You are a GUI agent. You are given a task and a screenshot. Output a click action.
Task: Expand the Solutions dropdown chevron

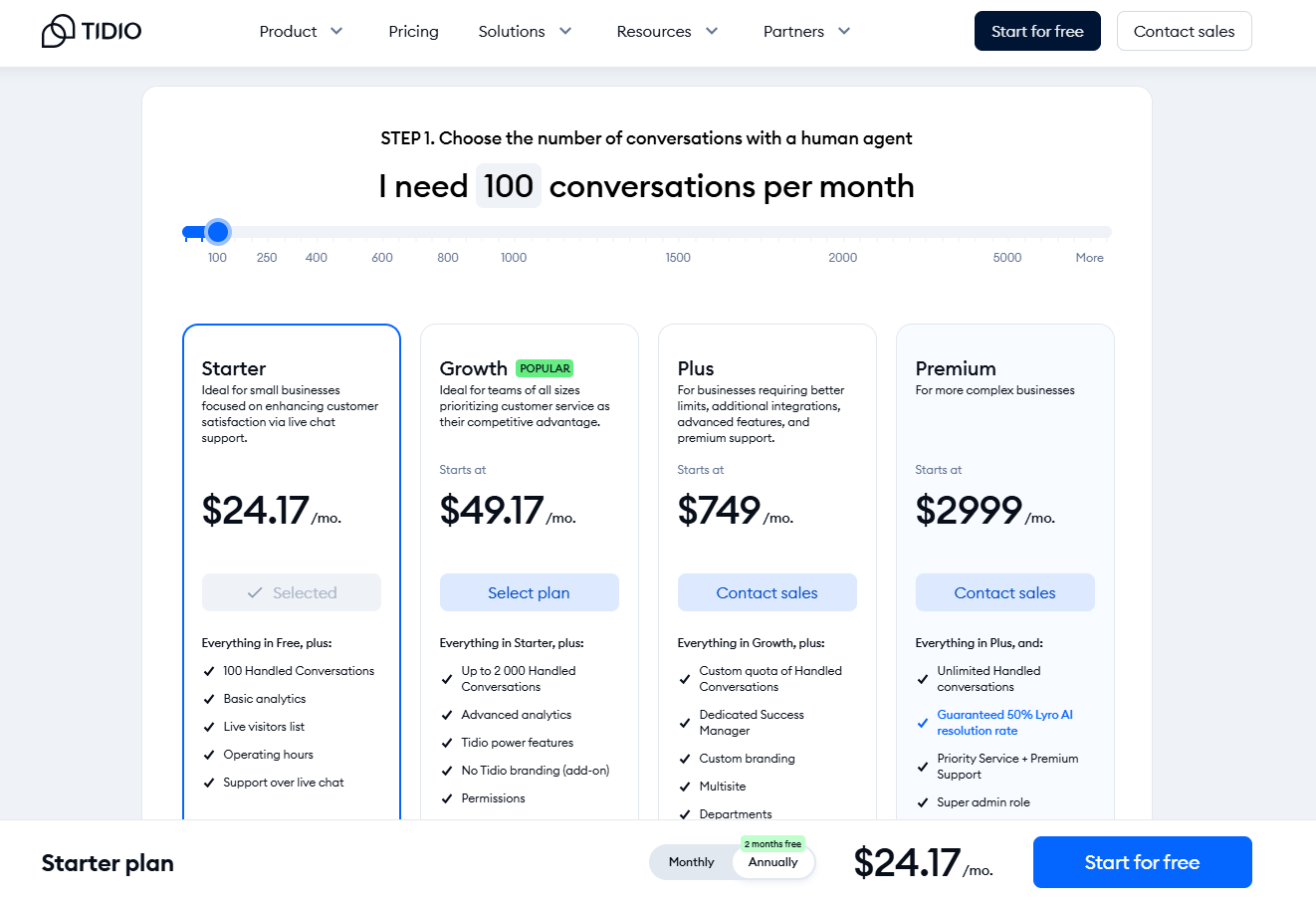tap(565, 31)
